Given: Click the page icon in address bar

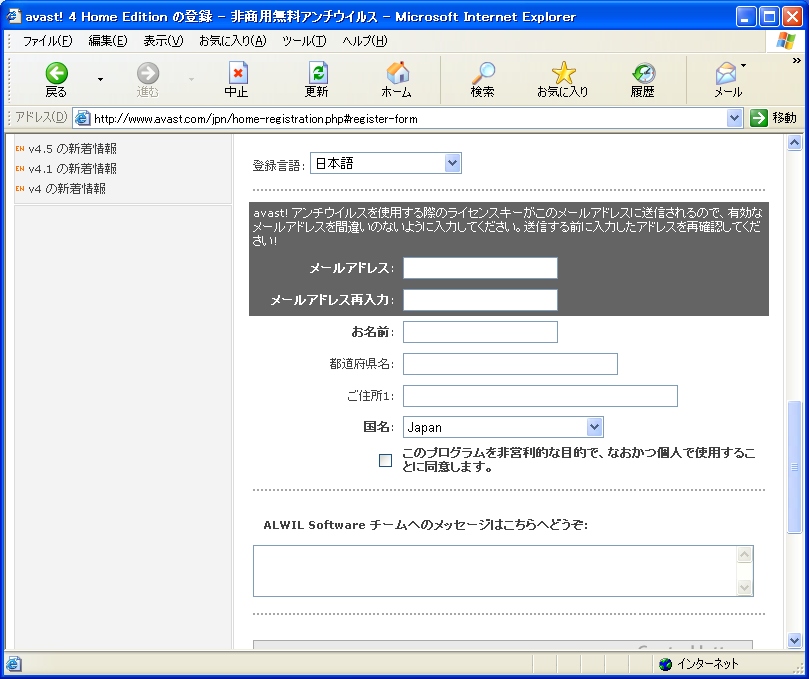Looking at the screenshot, I should pos(82,118).
